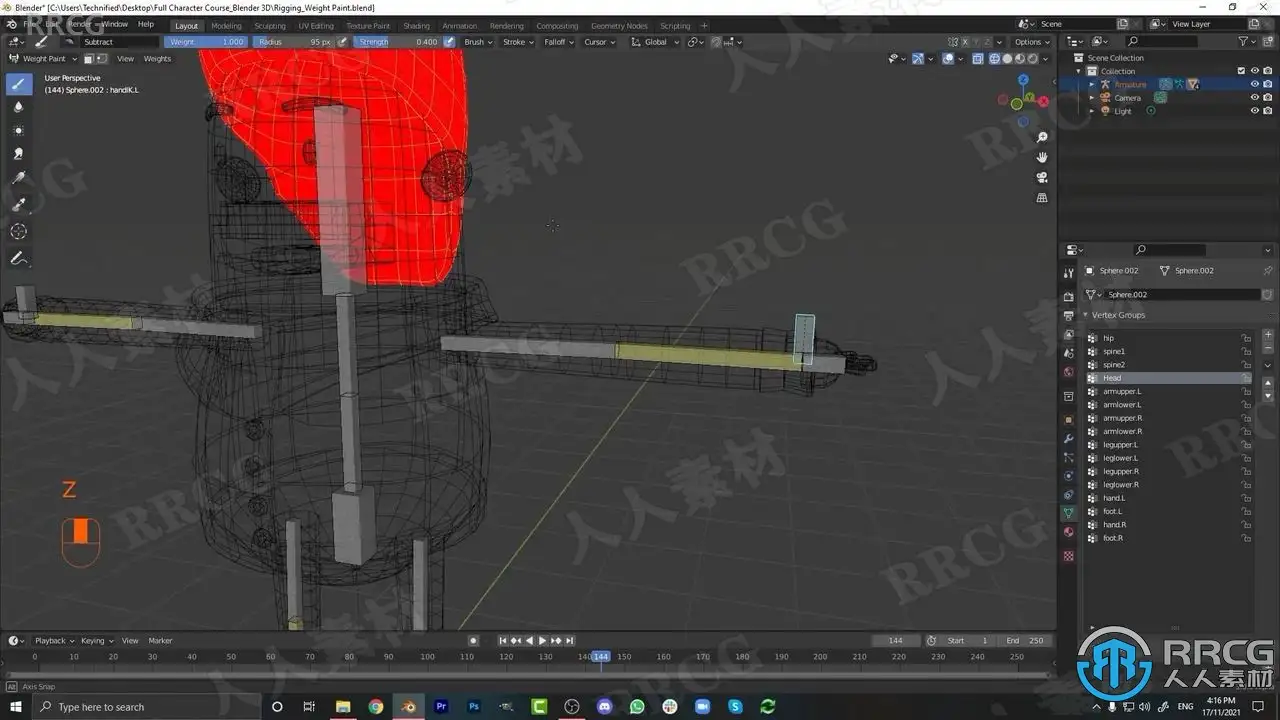
Task: Jump to the end frame in timeline
Action: 569,640
